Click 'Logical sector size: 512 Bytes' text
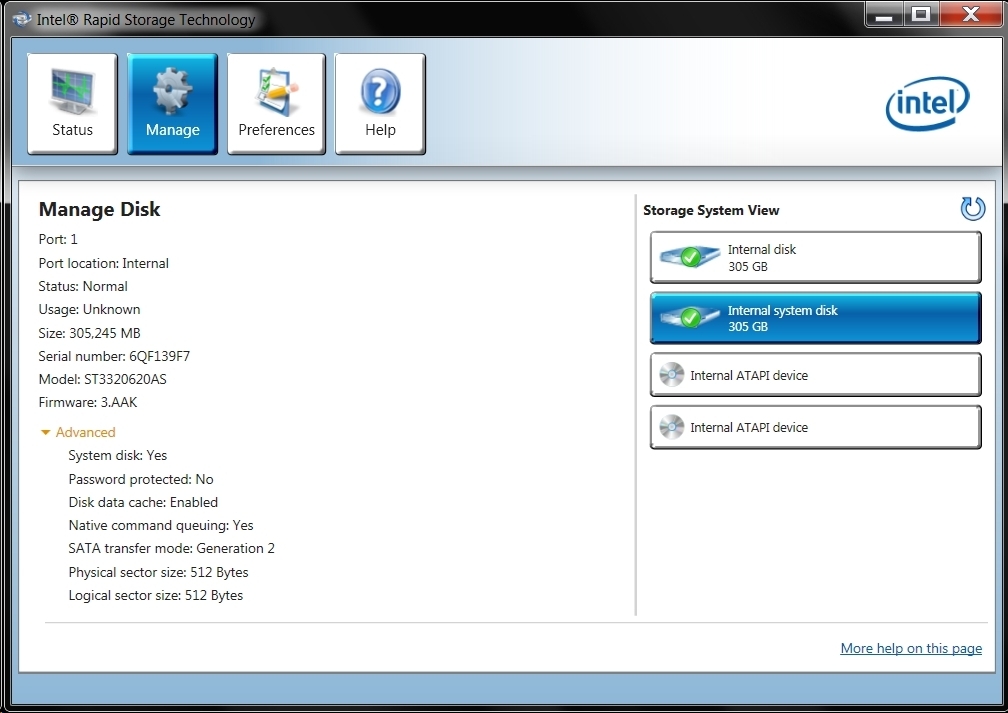The image size is (1008, 713). click(156, 595)
